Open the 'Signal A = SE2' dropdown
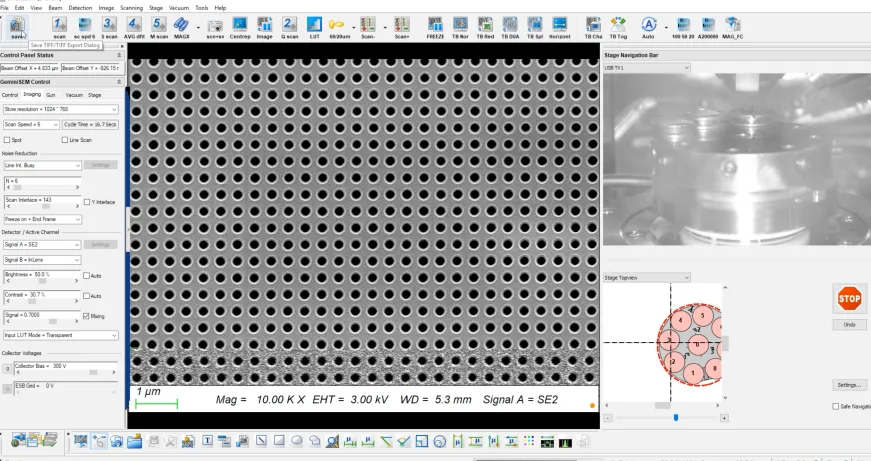This screenshot has height=461, width=871. click(x=42, y=245)
